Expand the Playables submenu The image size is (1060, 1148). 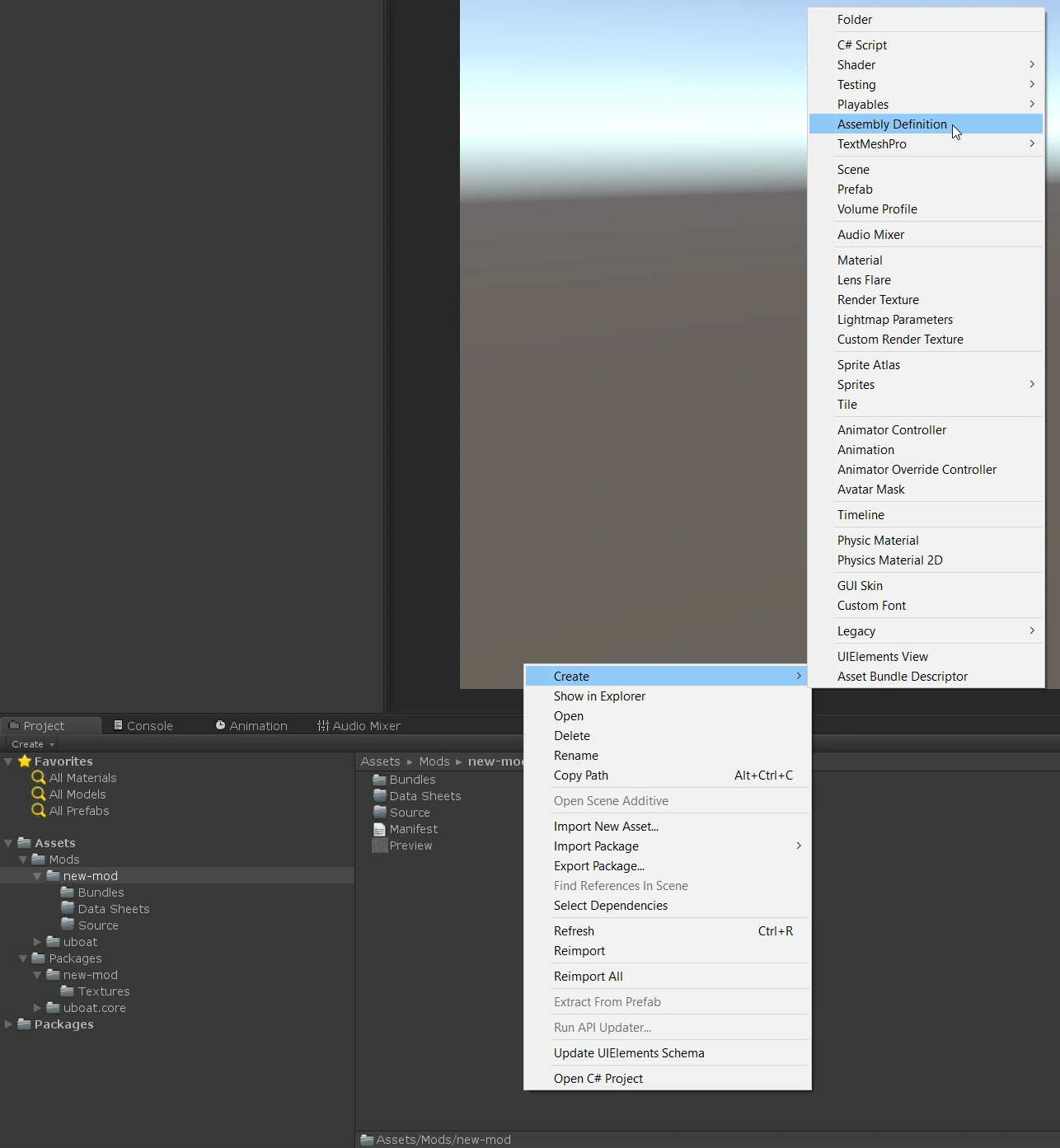click(x=926, y=105)
